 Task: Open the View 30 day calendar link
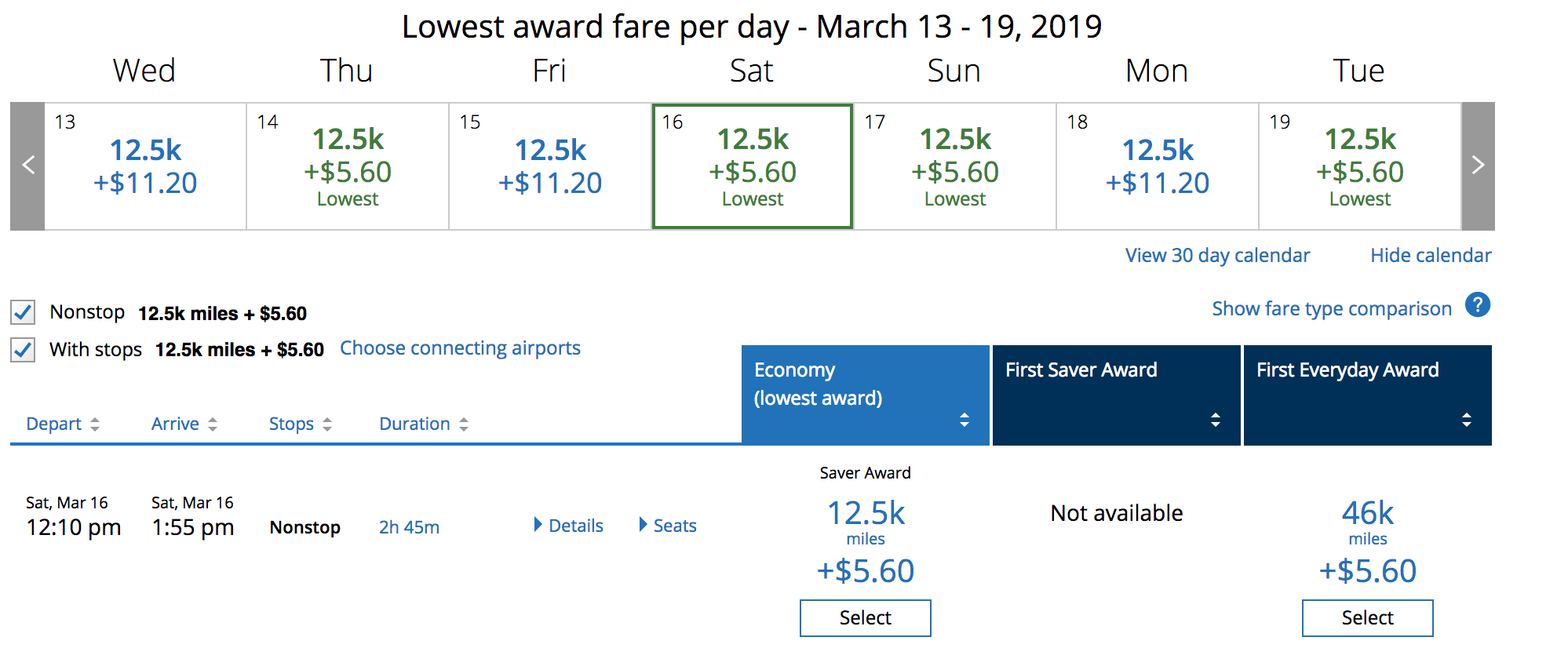coord(1217,256)
